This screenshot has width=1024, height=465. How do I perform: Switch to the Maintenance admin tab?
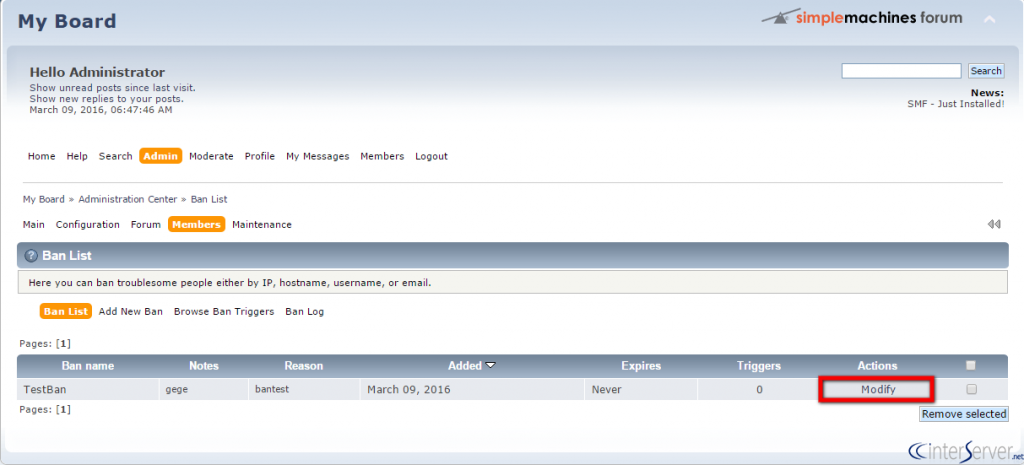tap(262, 224)
